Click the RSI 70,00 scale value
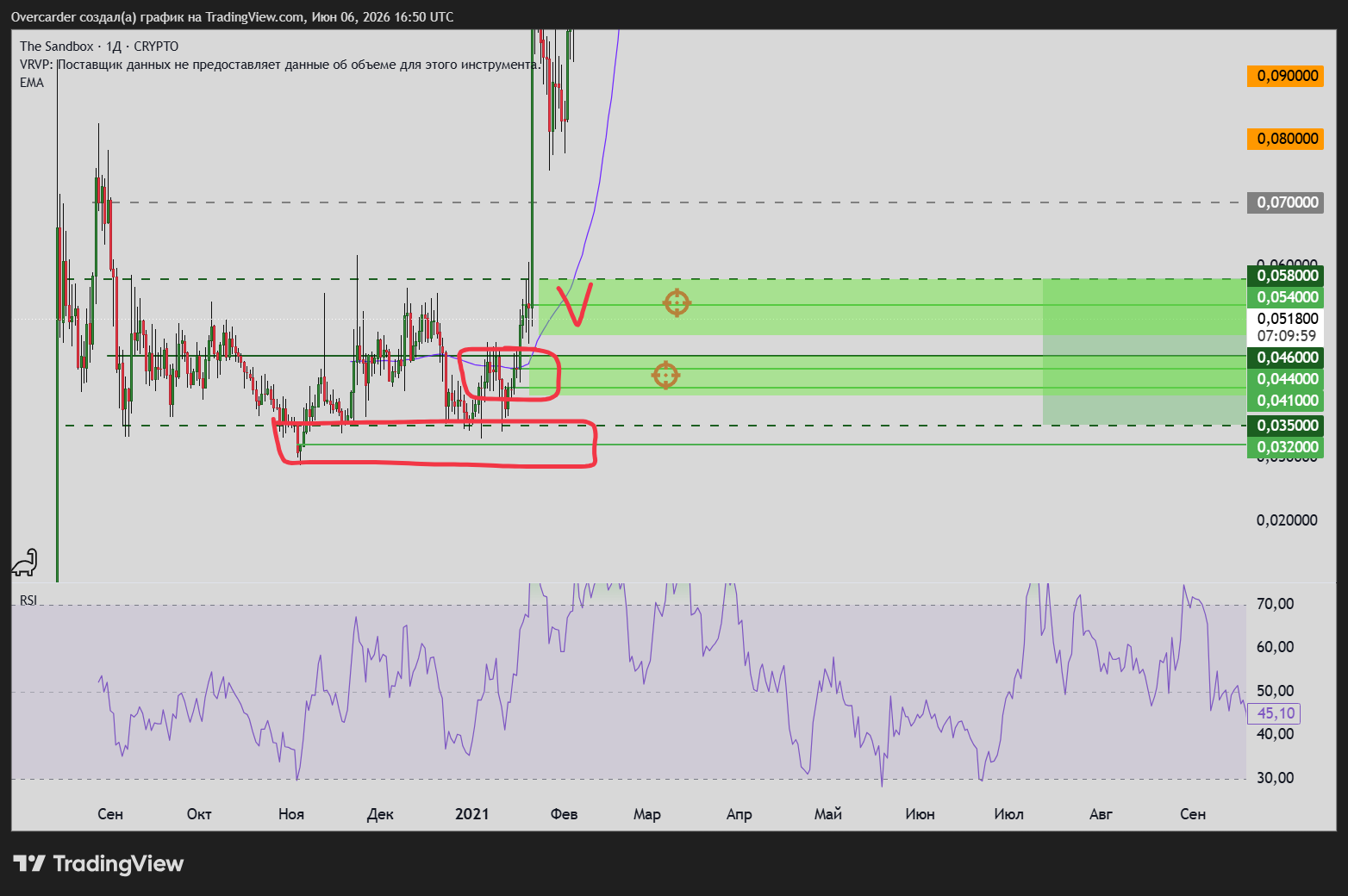The width and height of the screenshot is (1348, 896). point(1276,604)
